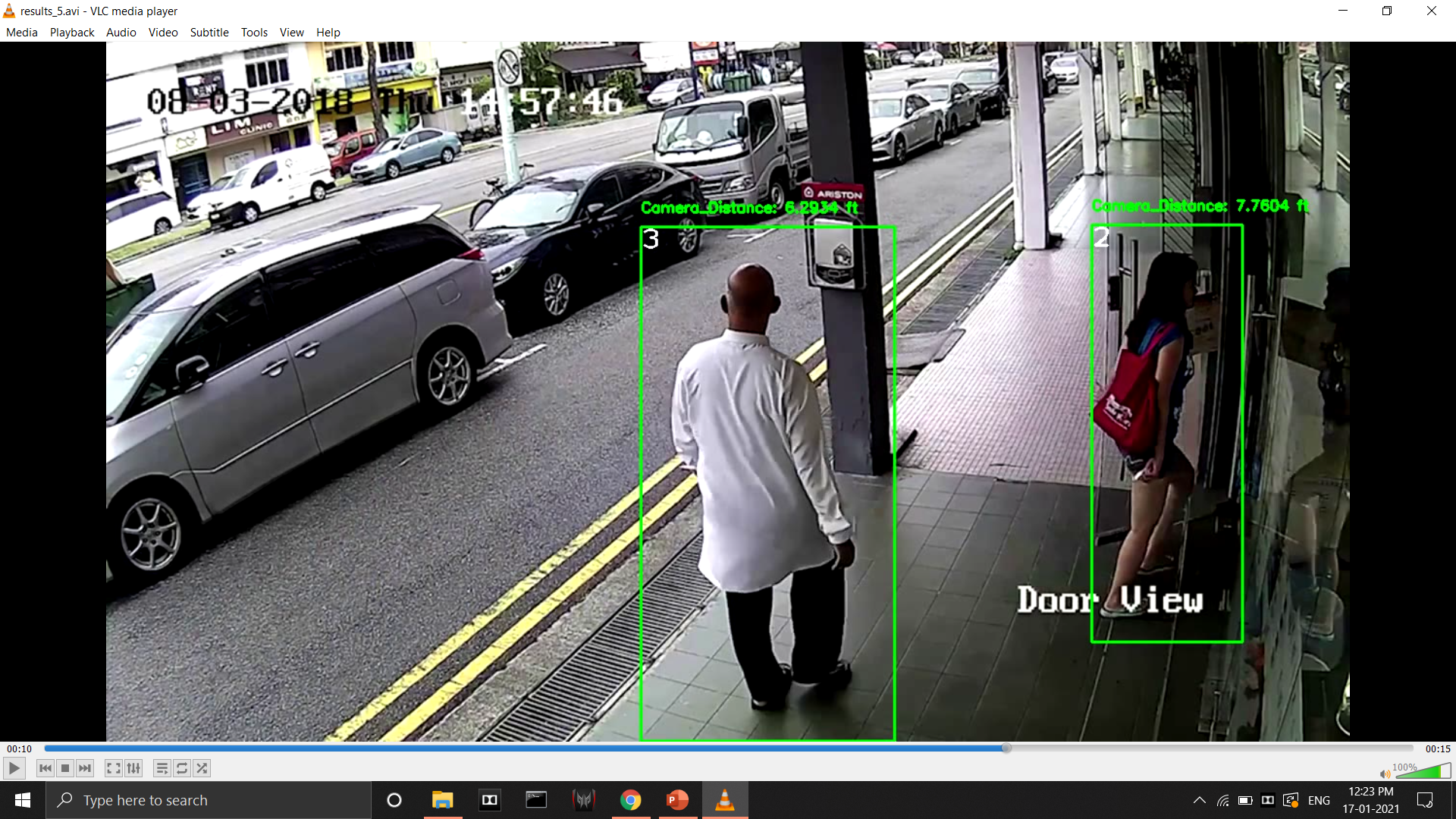
Task: Toggle loop repeat mode
Action: (182, 768)
